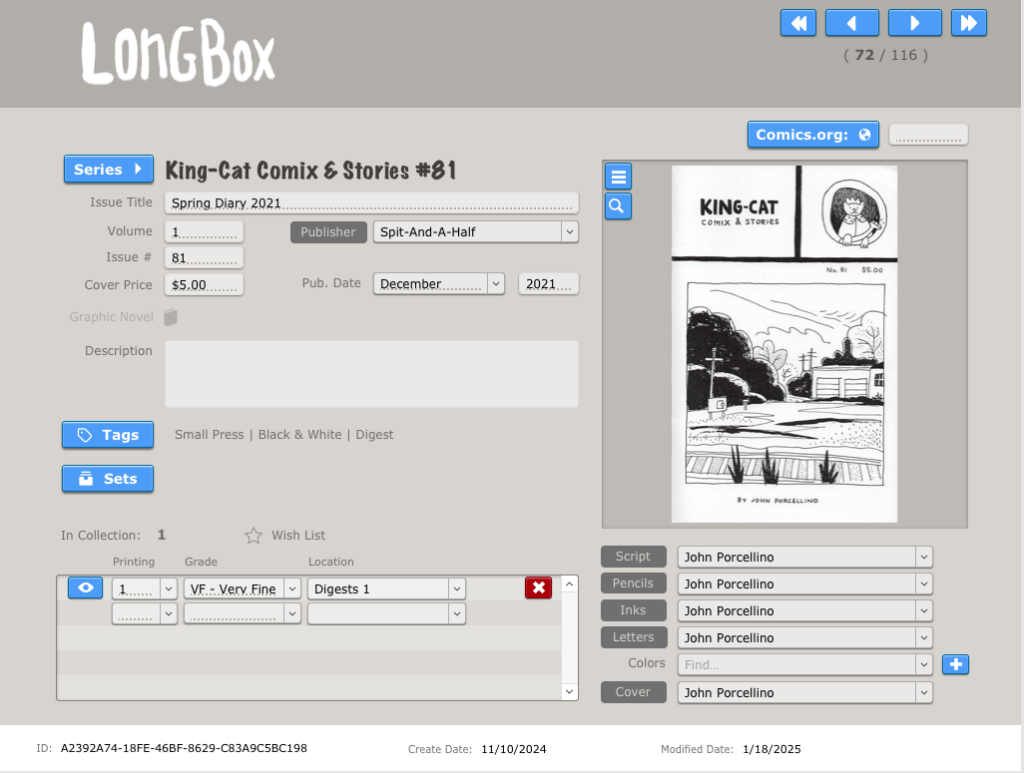
Task: Click the Script role button
Action: [x=633, y=556]
